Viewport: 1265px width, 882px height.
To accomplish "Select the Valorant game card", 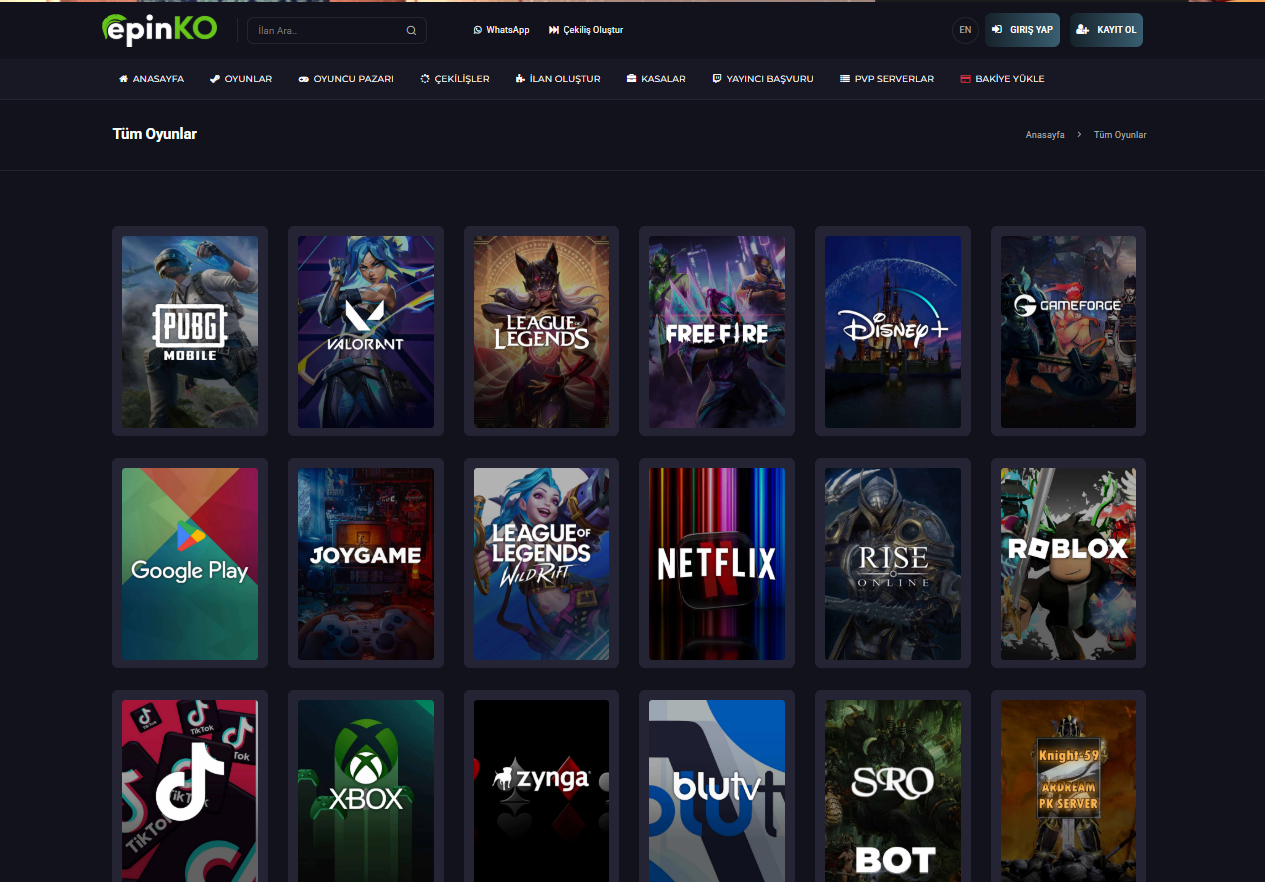I will [x=366, y=331].
